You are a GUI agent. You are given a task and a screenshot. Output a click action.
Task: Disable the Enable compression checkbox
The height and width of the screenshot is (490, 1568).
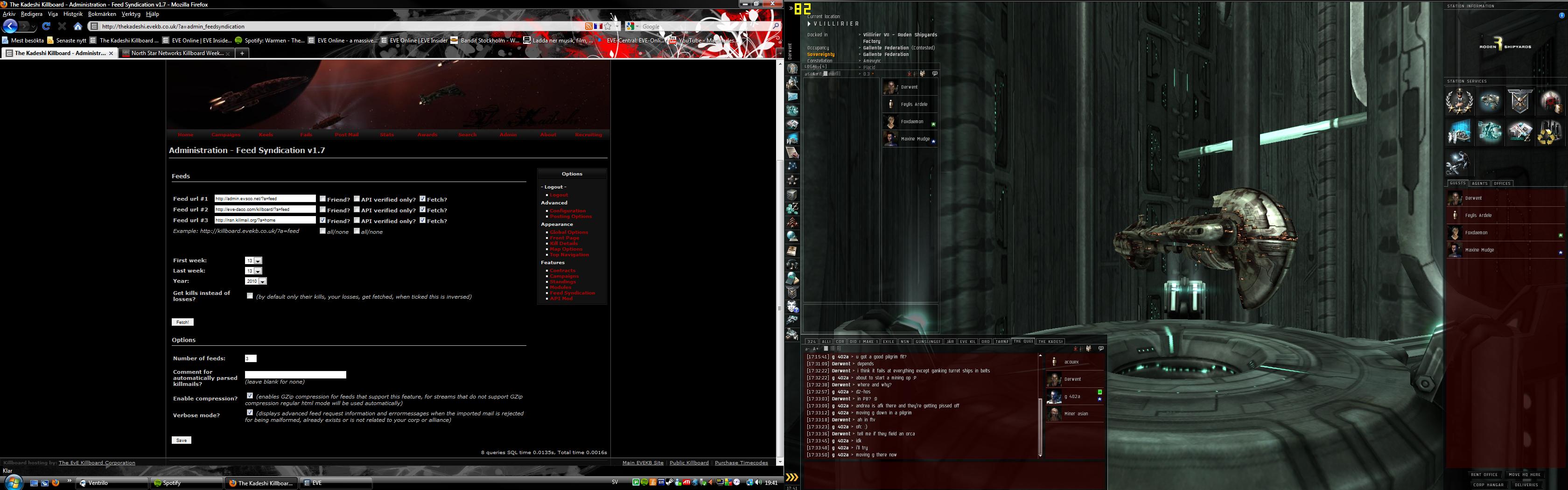tap(250, 396)
